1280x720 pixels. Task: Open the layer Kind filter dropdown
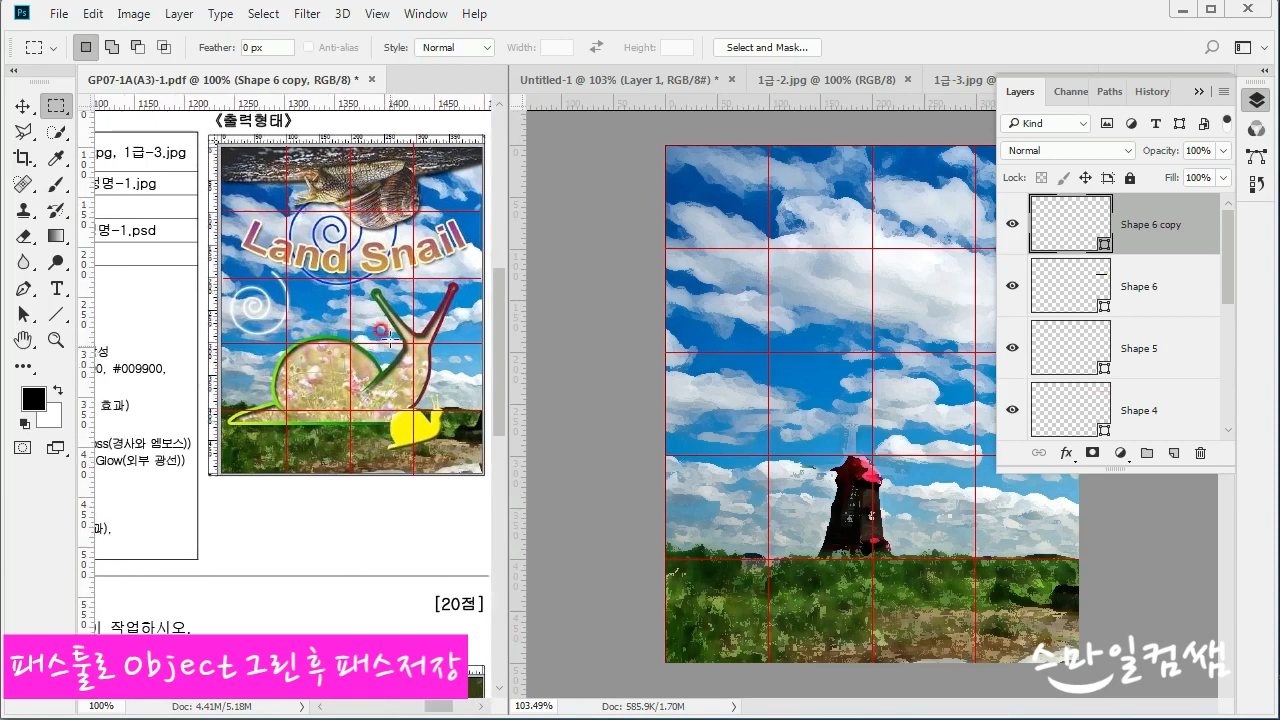pyautogui.click(x=1046, y=124)
